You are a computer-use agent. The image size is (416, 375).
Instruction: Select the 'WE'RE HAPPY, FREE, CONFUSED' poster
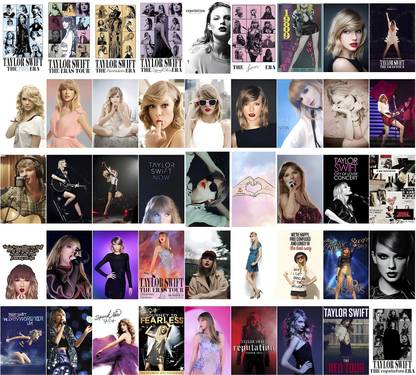300,265
